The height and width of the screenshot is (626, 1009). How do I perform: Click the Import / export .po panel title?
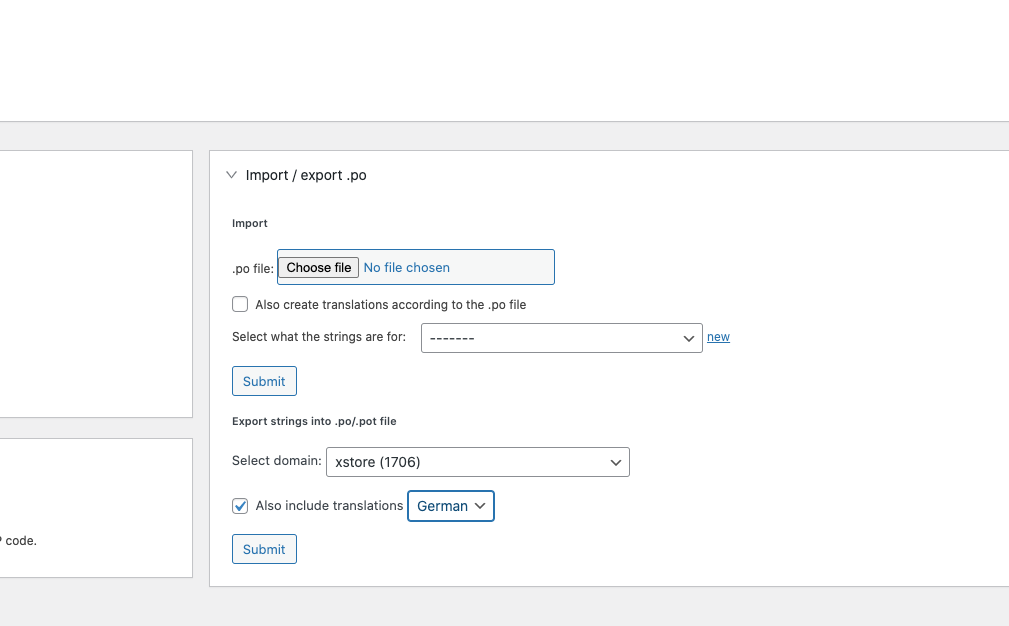click(306, 175)
